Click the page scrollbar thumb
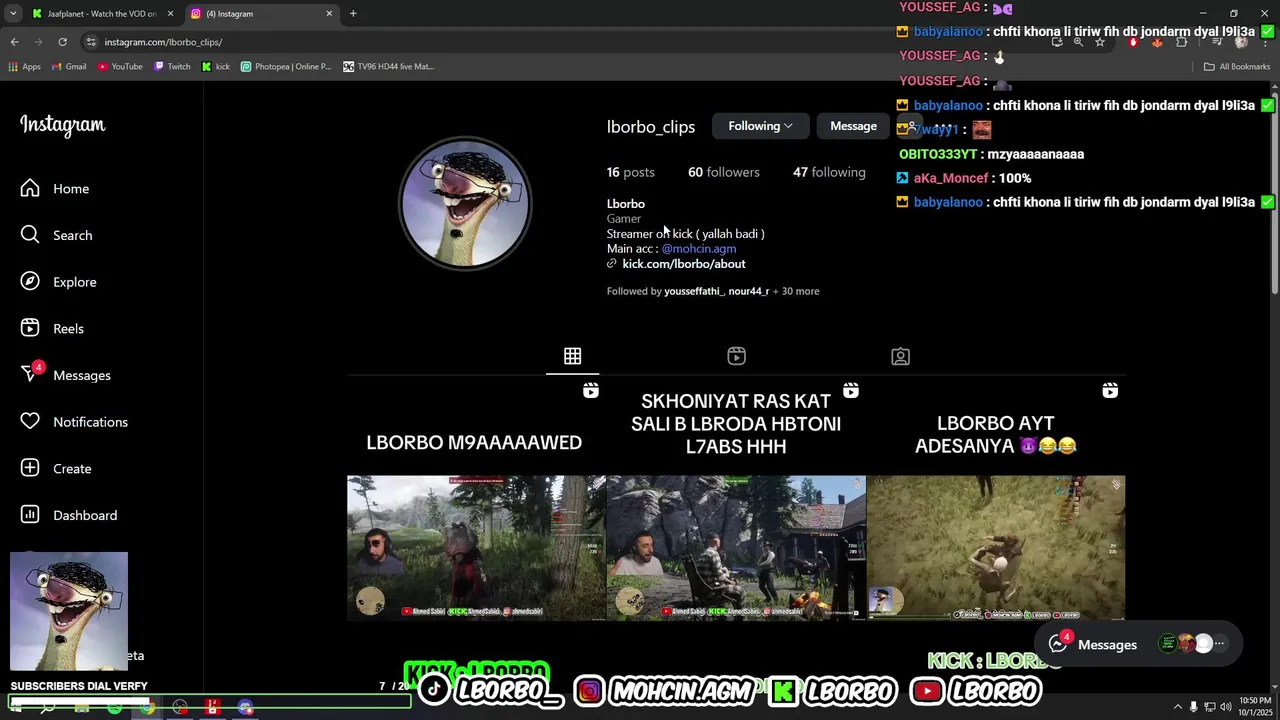 point(1275,195)
